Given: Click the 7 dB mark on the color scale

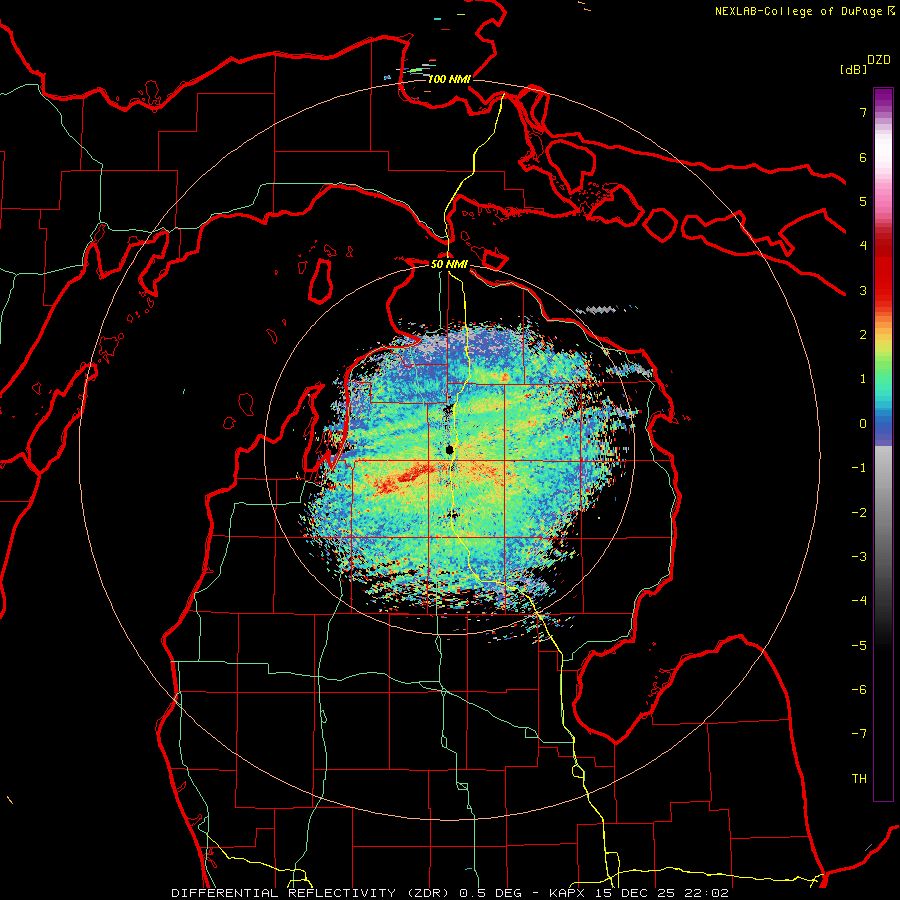Looking at the screenshot, I should (863, 112).
